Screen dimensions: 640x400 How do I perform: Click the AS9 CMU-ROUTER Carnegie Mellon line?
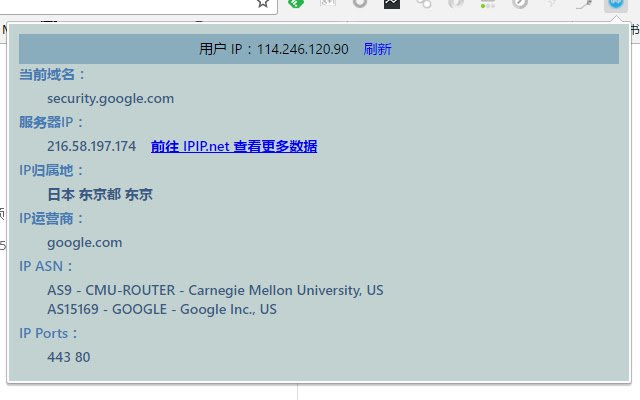click(215, 290)
